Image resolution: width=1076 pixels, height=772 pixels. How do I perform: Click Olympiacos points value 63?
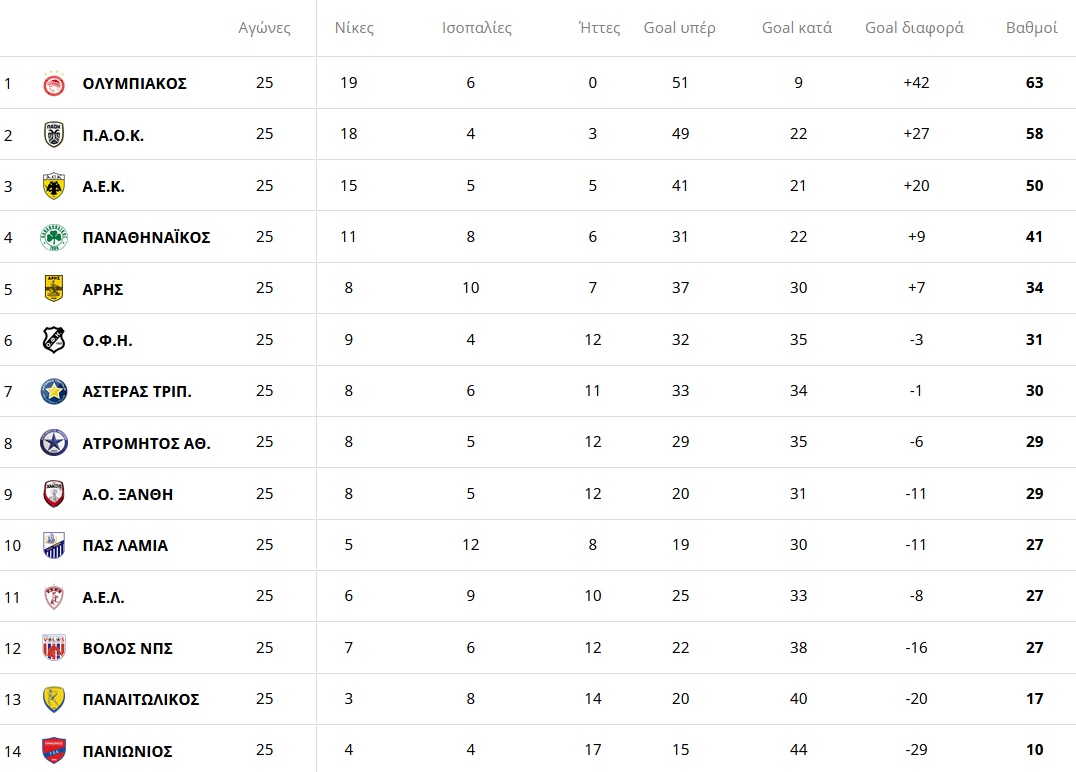pos(1034,83)
